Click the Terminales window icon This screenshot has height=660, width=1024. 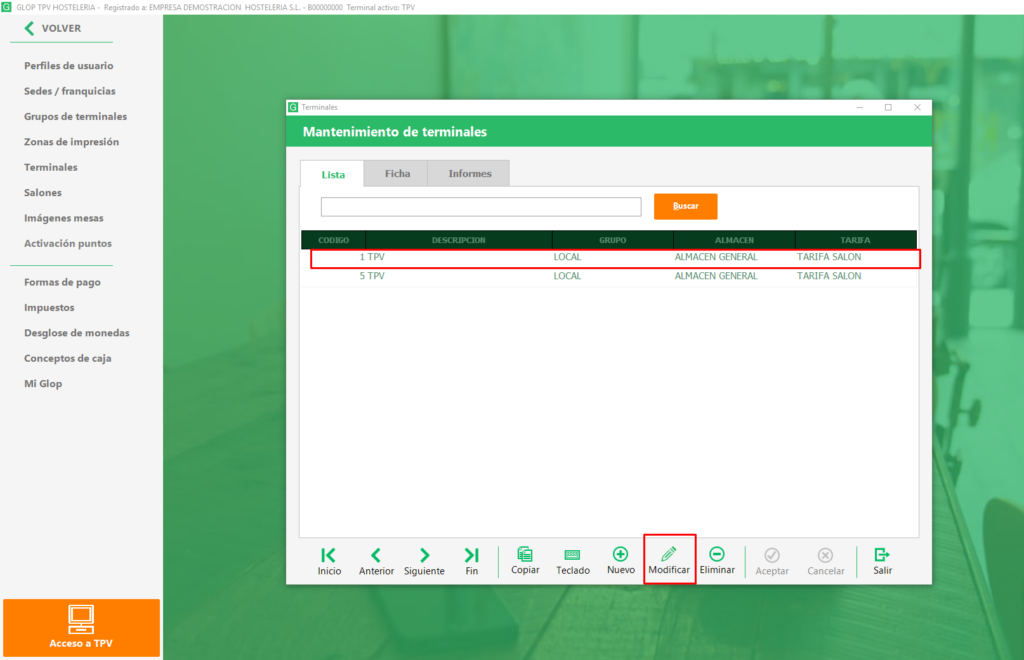pos(293,107)
